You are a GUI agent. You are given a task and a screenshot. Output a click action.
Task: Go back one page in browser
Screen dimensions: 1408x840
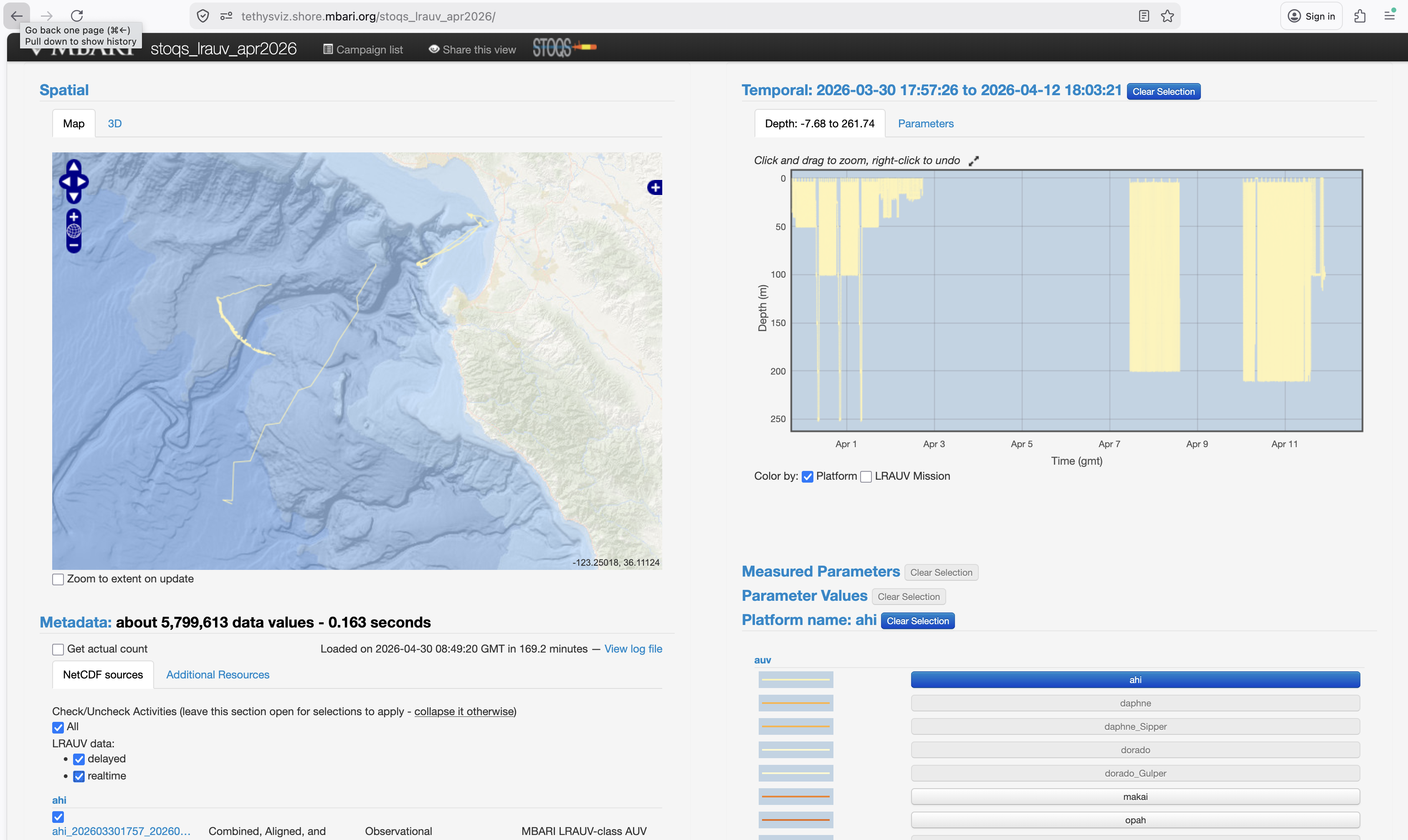click(16, 16)
